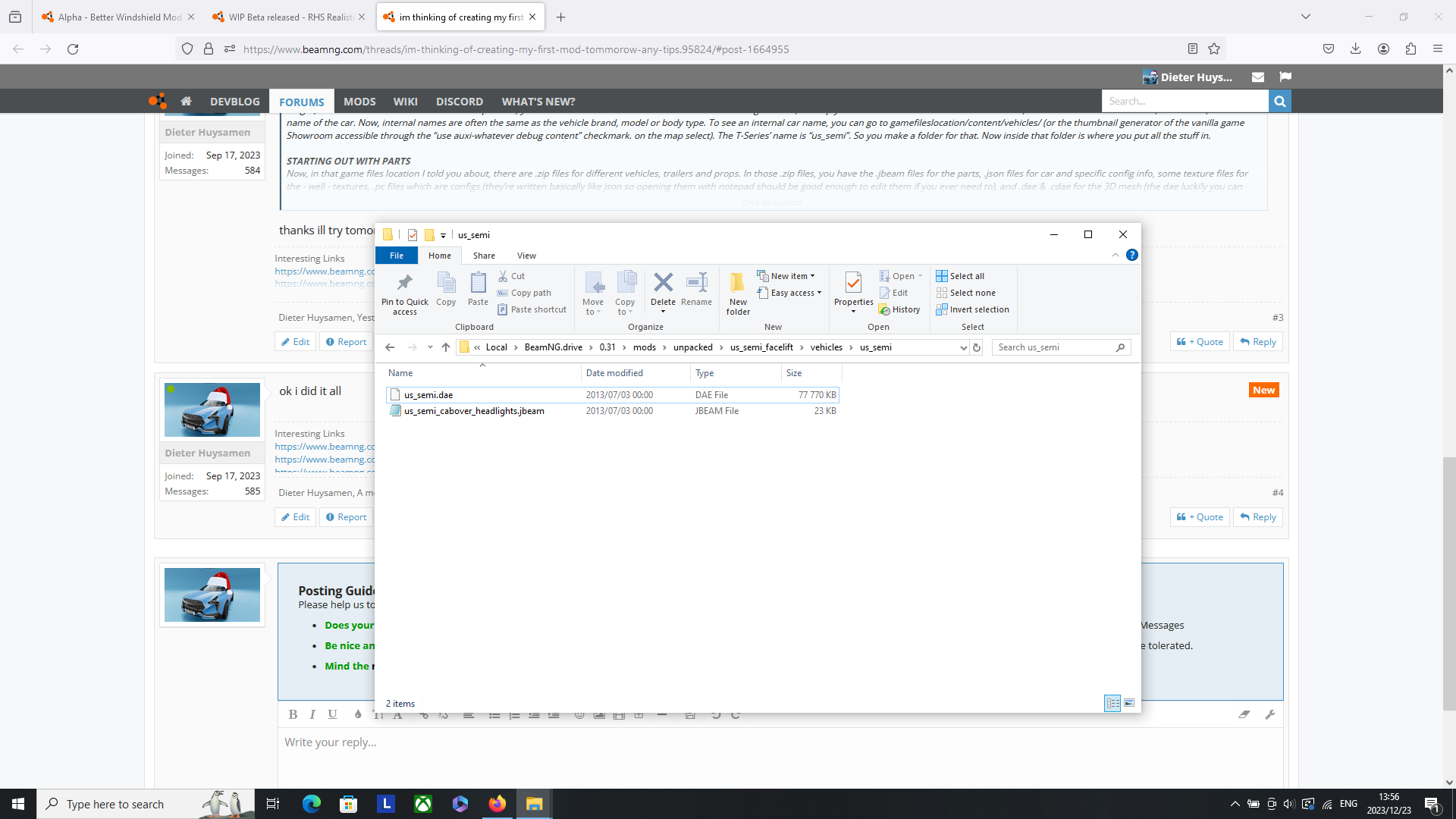Refresh the us_semi folder view
Image resolution: width=1456 pixels, height=819 pixels.
[977, 347]
